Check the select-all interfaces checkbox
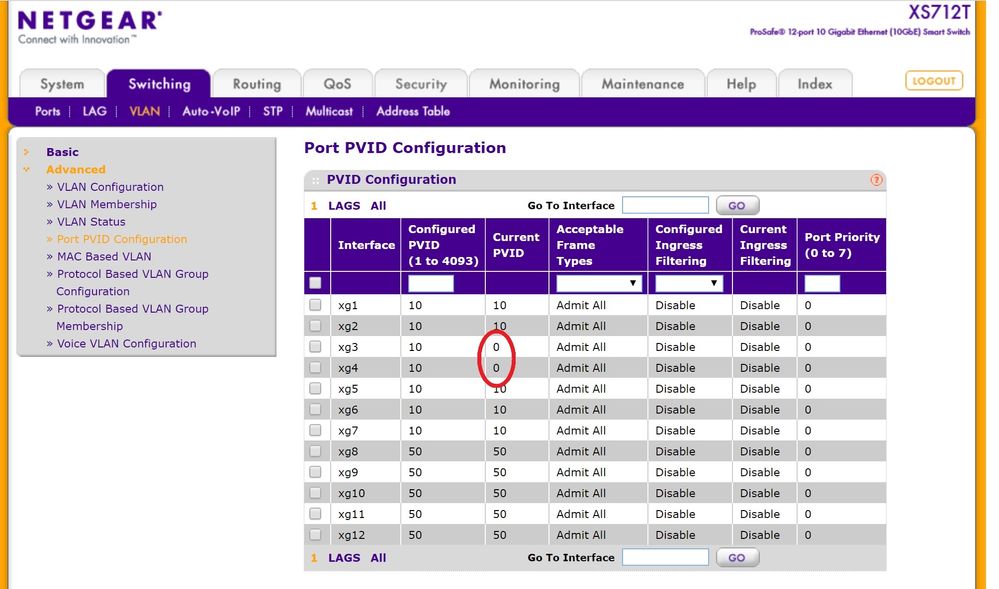 coord(316,283)
